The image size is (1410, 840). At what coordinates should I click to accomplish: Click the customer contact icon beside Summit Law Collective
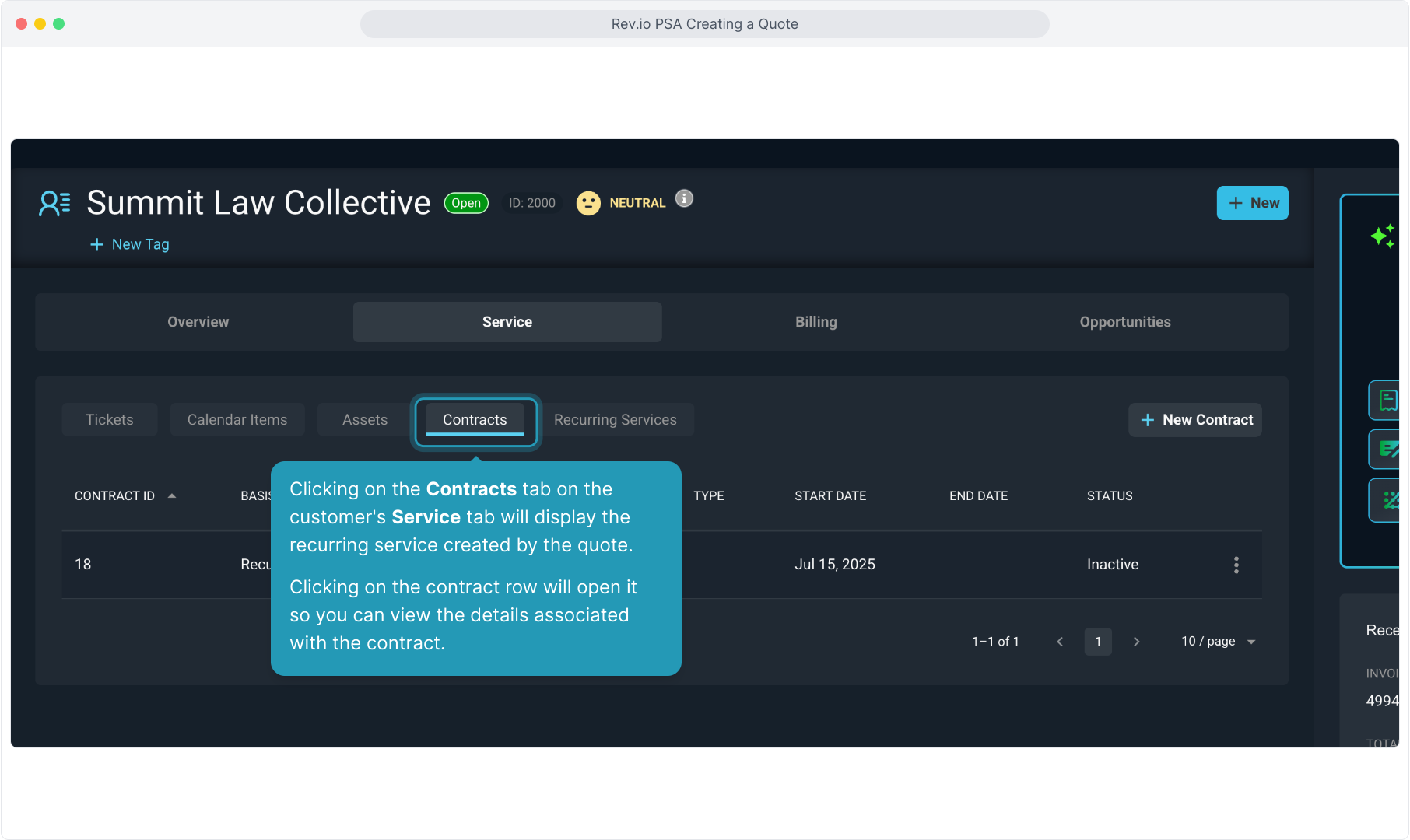pos(54,203)
